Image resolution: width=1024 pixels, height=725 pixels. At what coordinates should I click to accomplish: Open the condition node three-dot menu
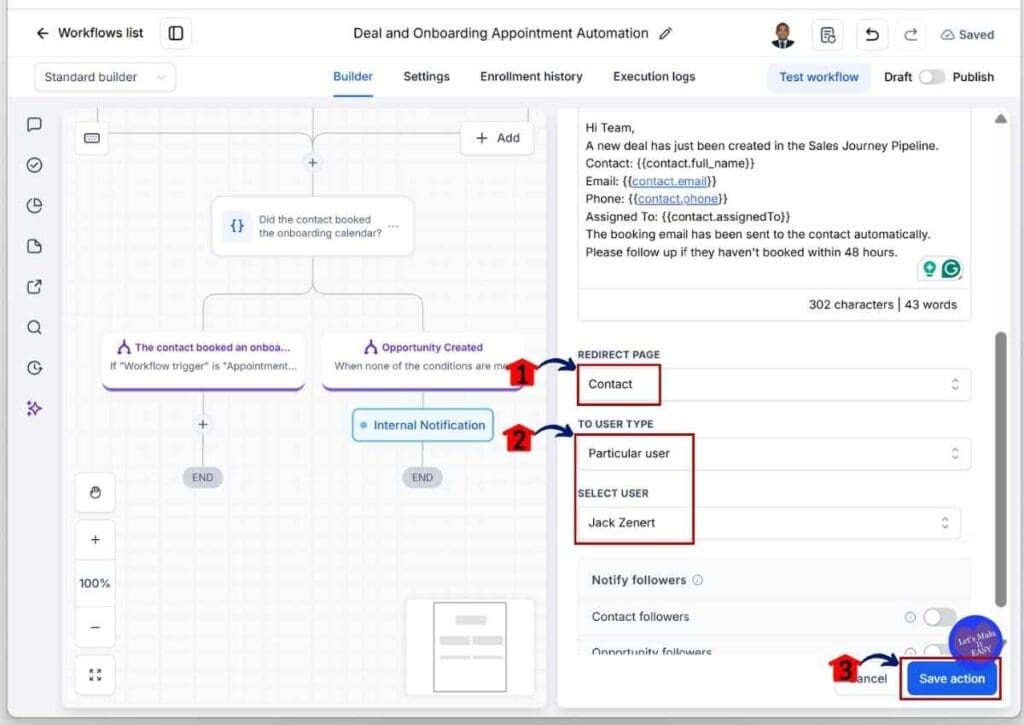pos(394,226)
